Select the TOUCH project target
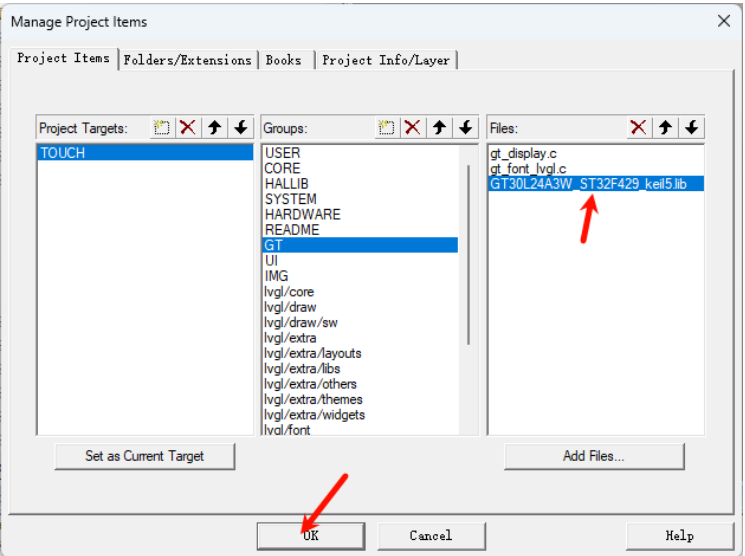This screenshot has width=745, height=556. click(145, 153)
